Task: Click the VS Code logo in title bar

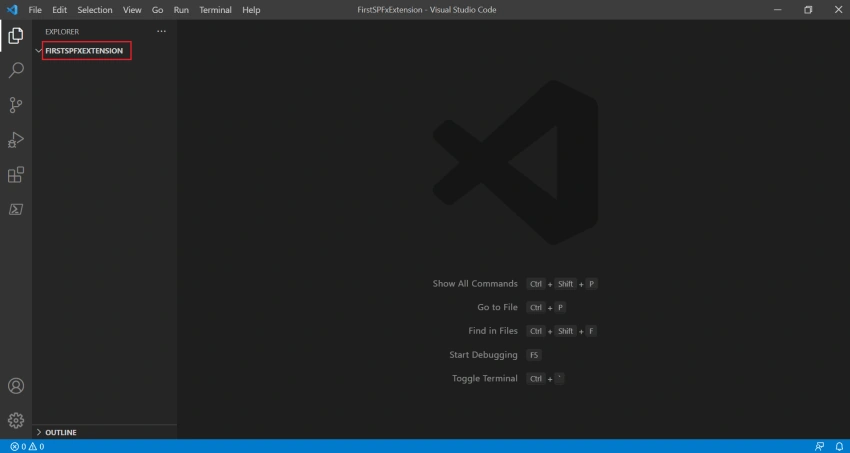Action: click(12, 10)
